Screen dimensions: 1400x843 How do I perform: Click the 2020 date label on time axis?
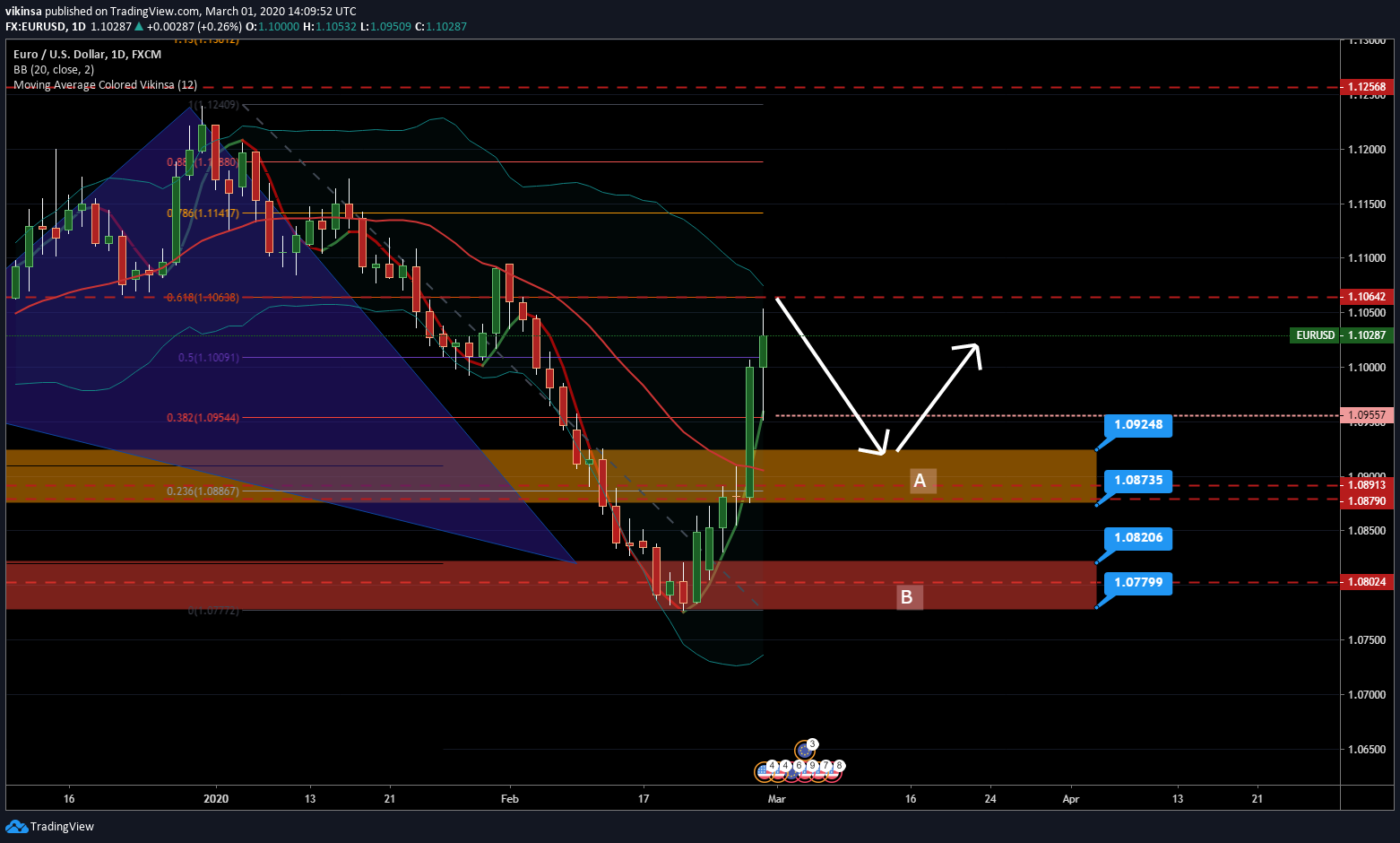(x=216, y=799)
